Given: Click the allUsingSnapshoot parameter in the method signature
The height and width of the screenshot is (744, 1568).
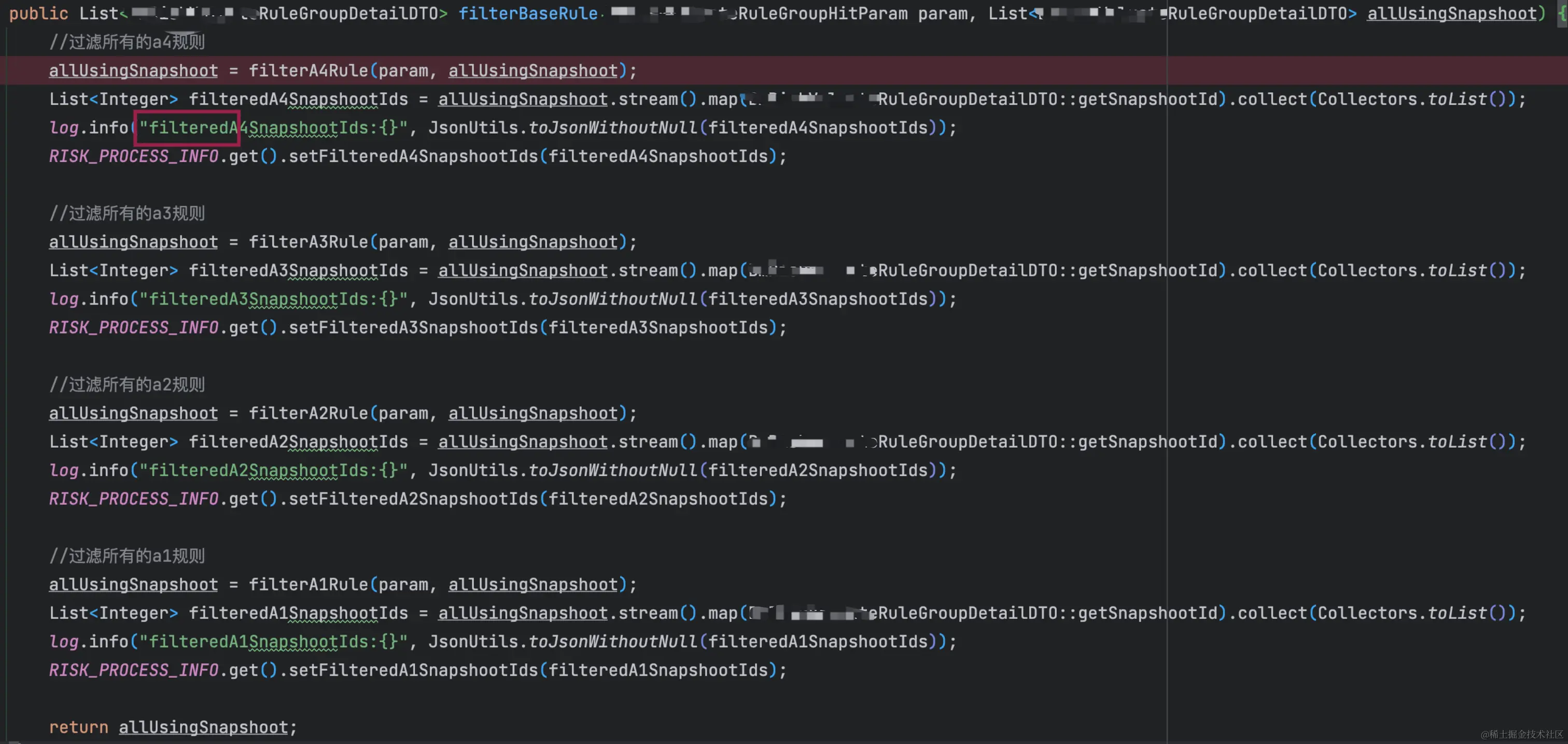Looking at the screenshot, I should pos(1452,13).
